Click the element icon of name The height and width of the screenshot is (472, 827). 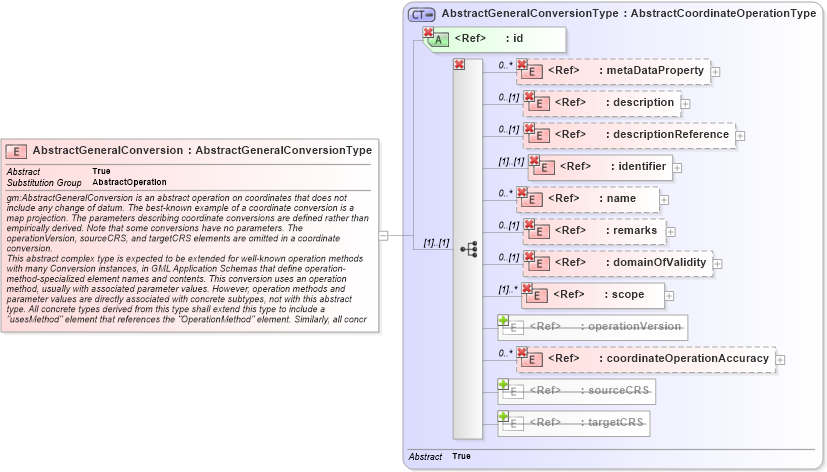click(532, 200)
